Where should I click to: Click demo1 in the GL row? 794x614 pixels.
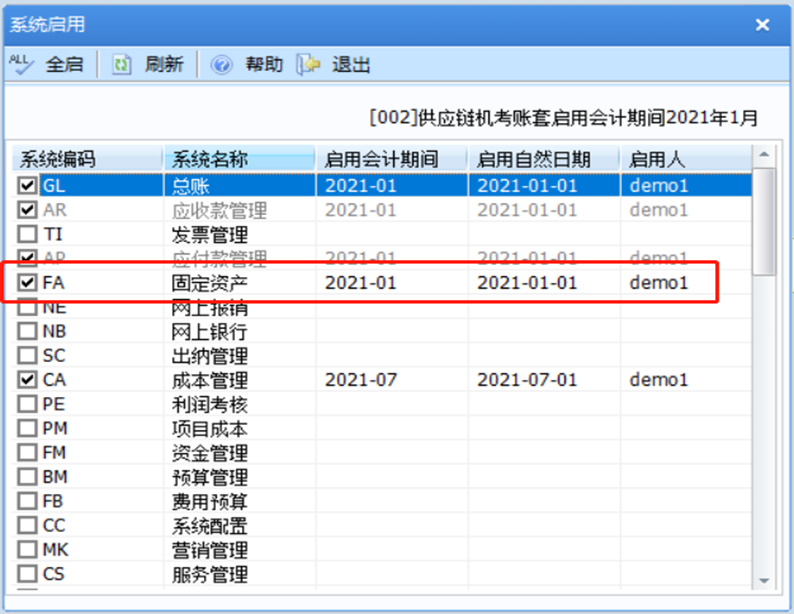pos(659,185)
